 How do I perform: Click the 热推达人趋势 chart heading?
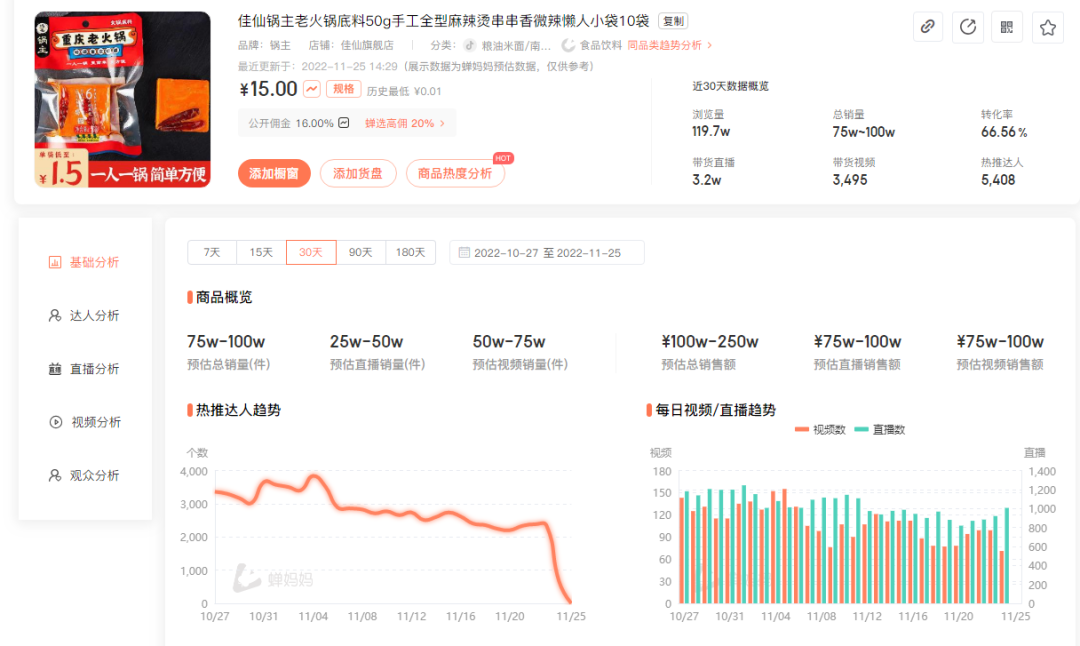[238, 410]
